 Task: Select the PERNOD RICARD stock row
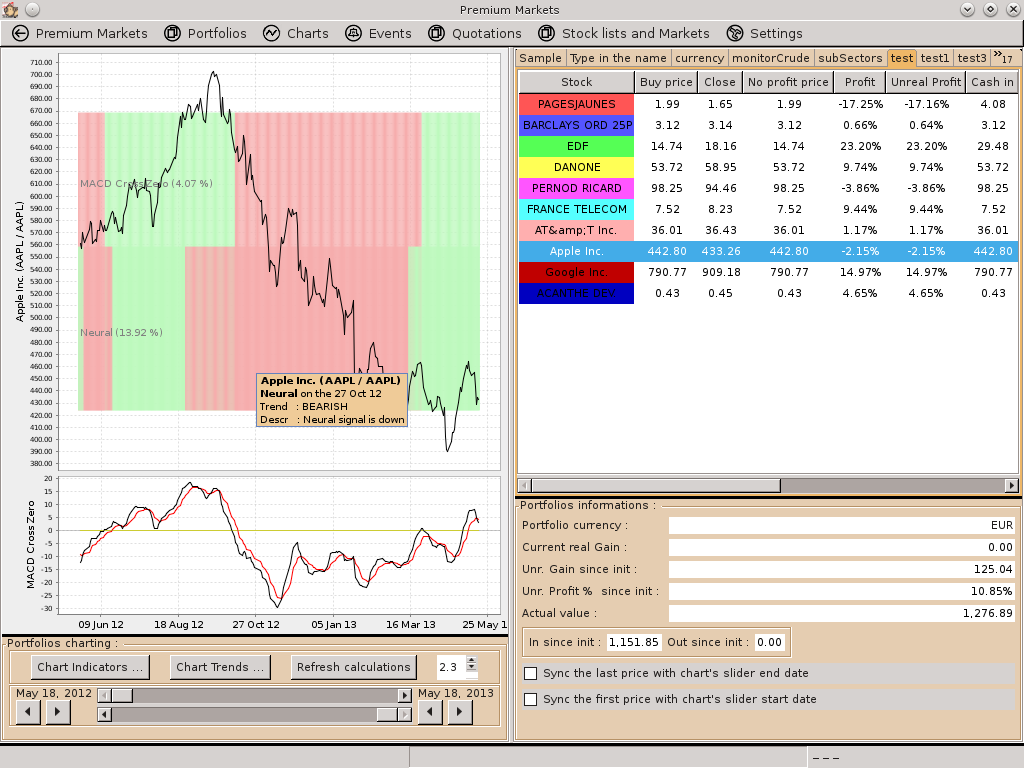pyautogui.click(x=768, y=188)
